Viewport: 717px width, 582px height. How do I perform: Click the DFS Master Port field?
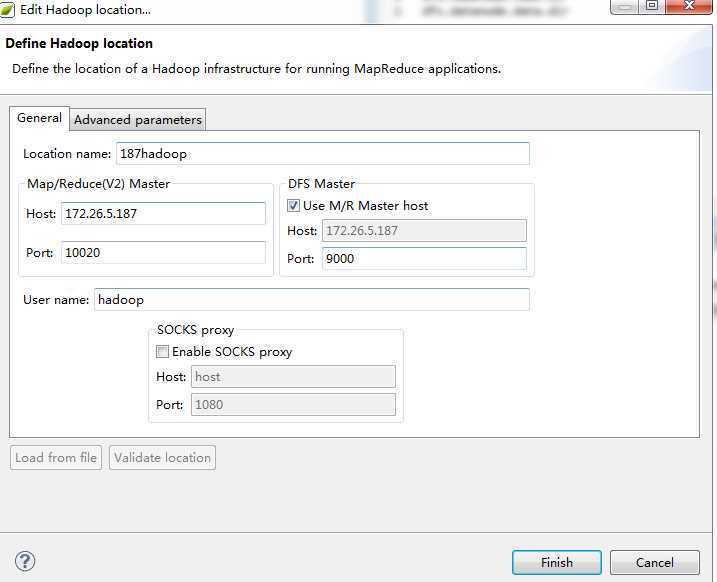click(x=424, y=258)
